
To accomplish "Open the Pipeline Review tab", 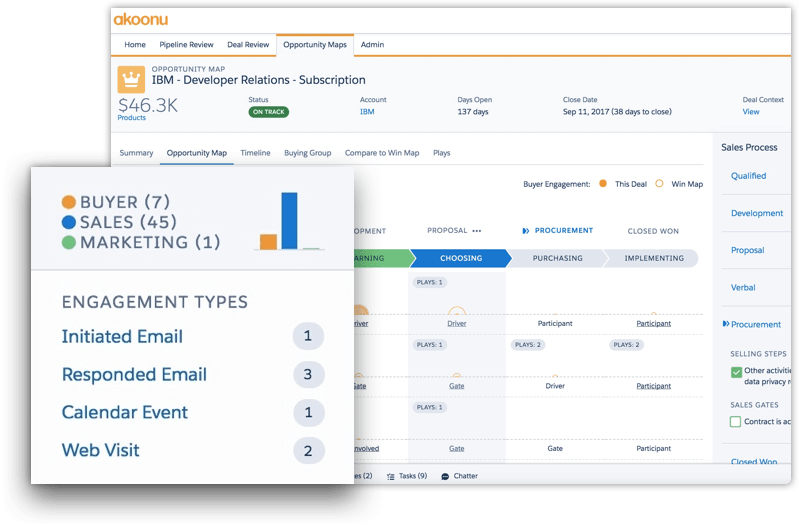I will (x=187, y=45).
